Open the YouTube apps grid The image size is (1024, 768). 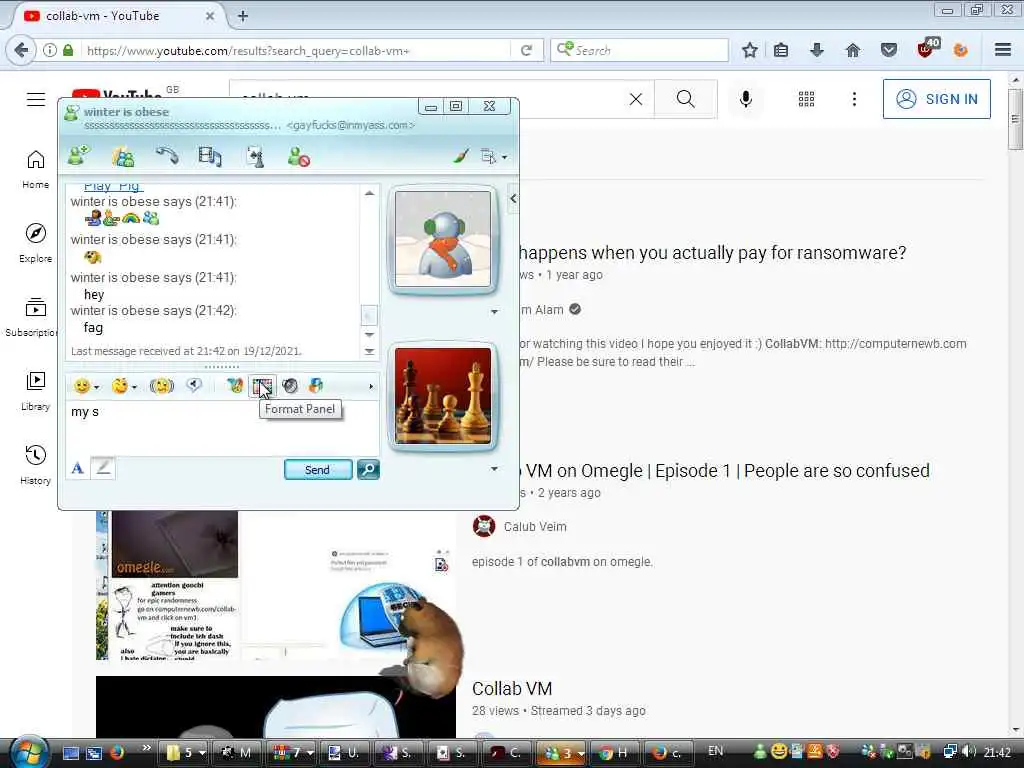(x=806, y=99)
